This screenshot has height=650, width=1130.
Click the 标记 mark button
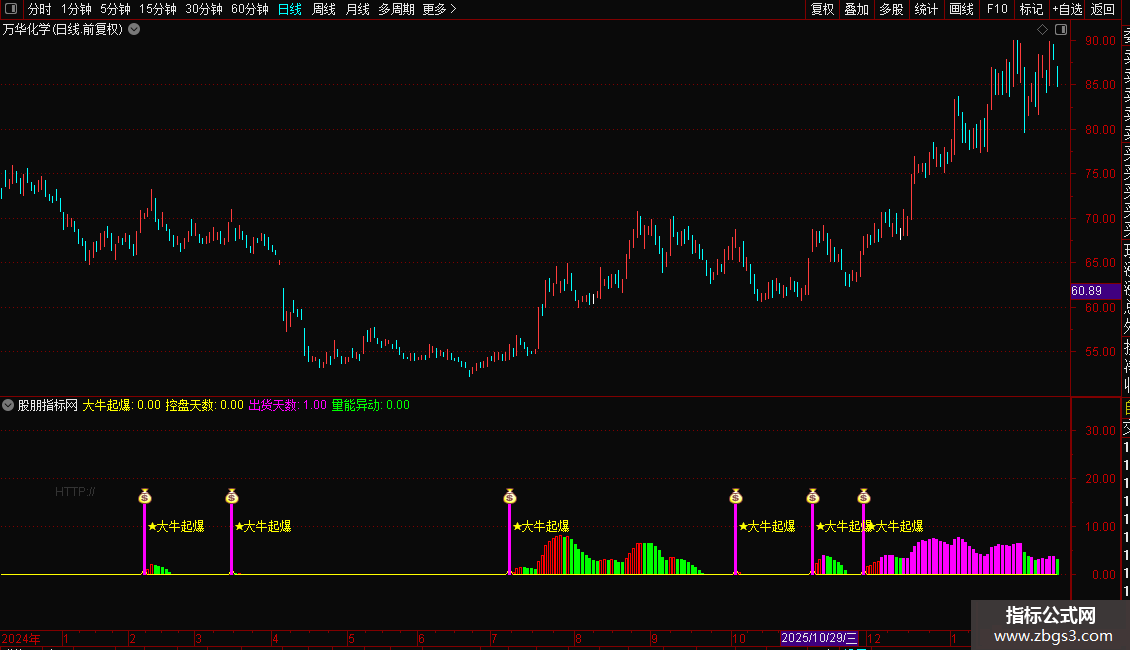tap(1031, 9)
